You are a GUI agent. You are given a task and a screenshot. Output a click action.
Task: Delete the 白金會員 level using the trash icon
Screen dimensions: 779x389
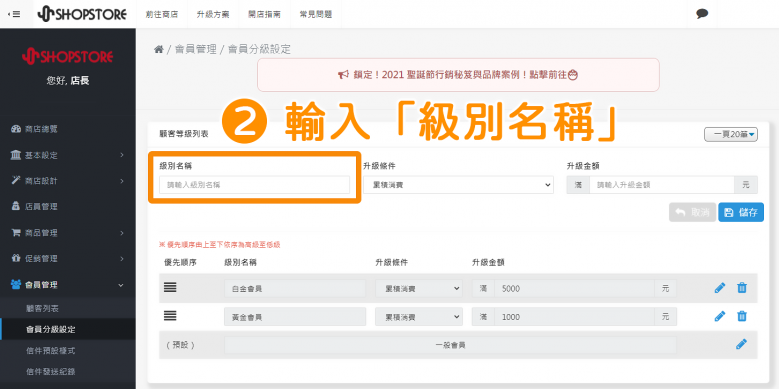click(x=742, y=288)
